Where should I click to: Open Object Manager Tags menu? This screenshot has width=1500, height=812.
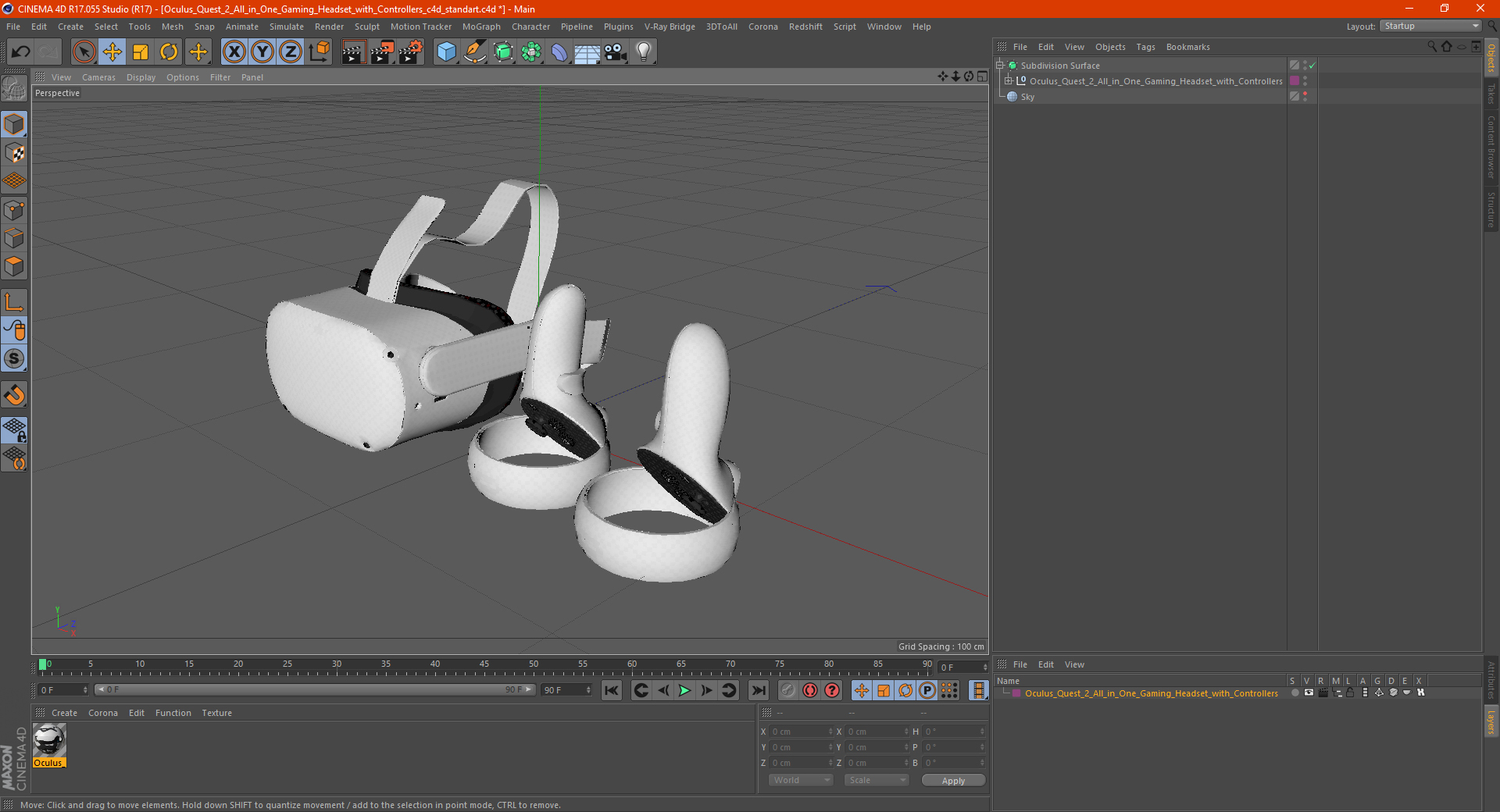(x=1145, y=47)
